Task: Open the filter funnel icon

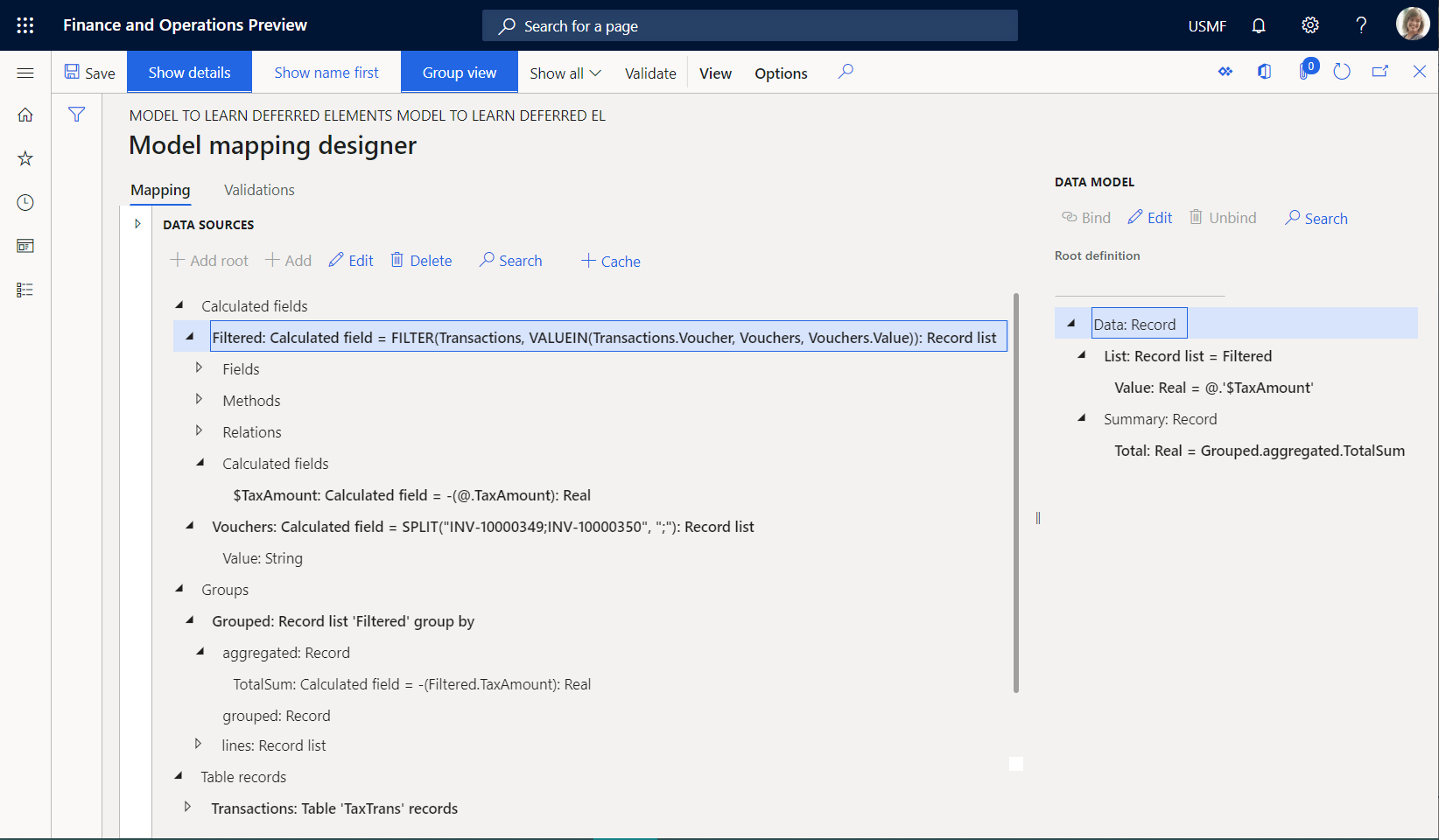Action: tap(77, 113)
